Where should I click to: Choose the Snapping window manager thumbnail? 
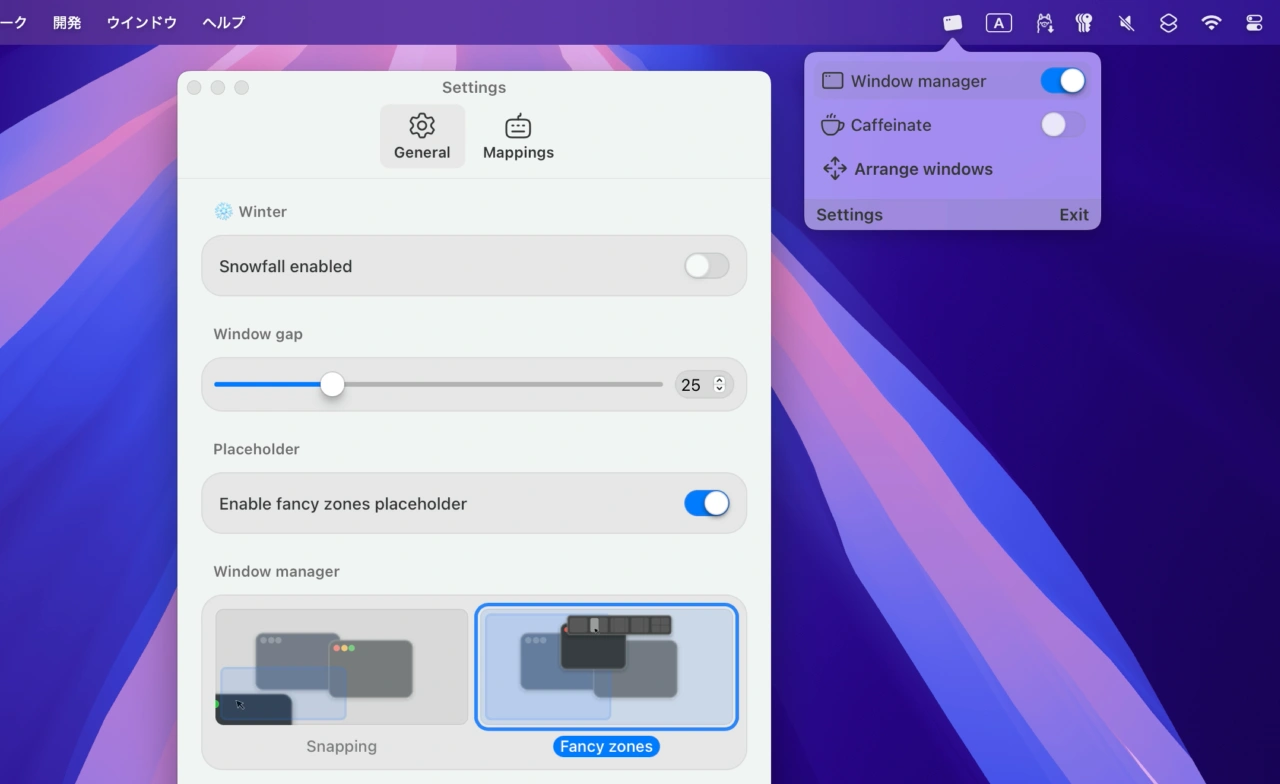pyautogui.click(x=342, y=667)
